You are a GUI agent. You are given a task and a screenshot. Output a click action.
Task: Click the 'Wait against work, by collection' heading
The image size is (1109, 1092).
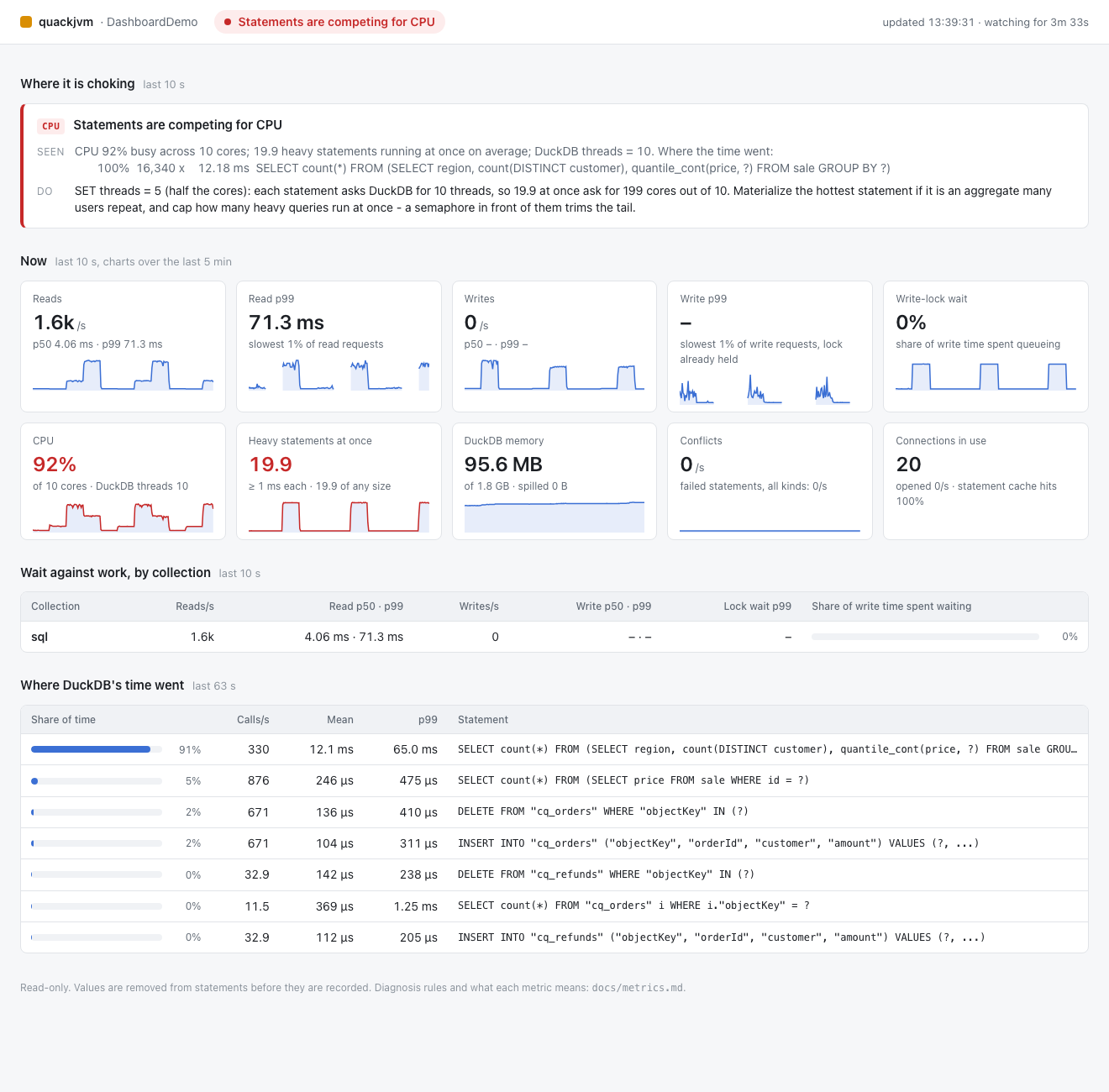(116, 573)
